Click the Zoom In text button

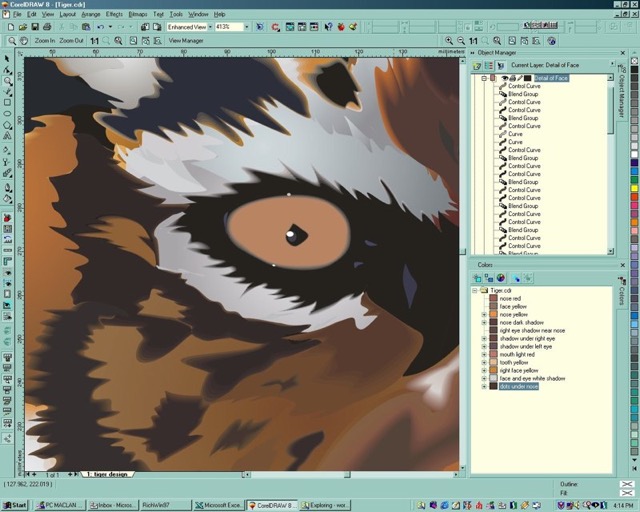point(45,41)
